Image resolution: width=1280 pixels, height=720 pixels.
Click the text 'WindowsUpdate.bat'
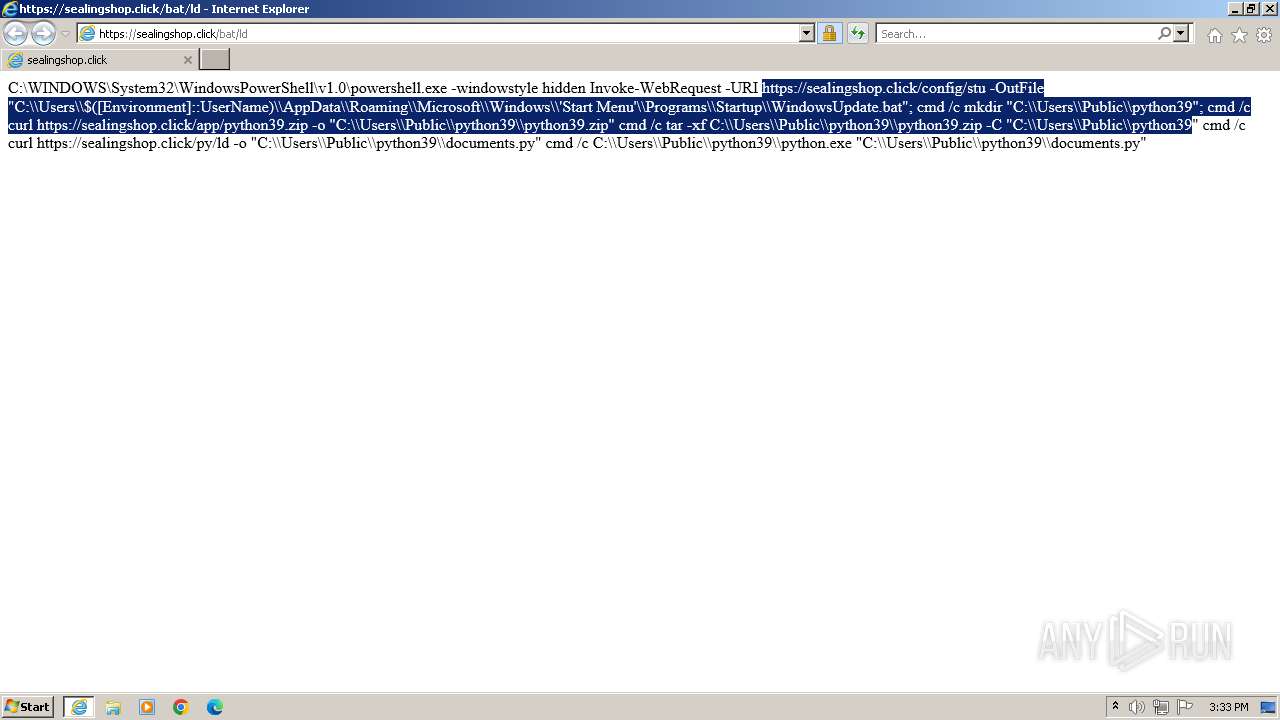point(839,106)
